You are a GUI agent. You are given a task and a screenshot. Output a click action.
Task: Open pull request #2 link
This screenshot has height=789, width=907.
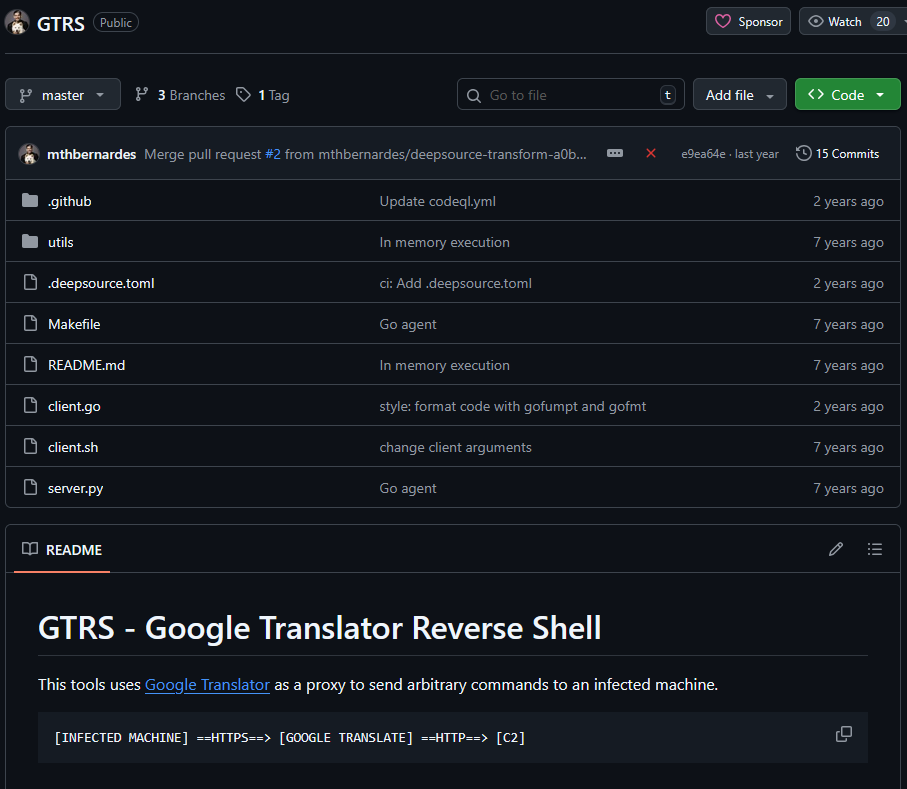(273, 154)
